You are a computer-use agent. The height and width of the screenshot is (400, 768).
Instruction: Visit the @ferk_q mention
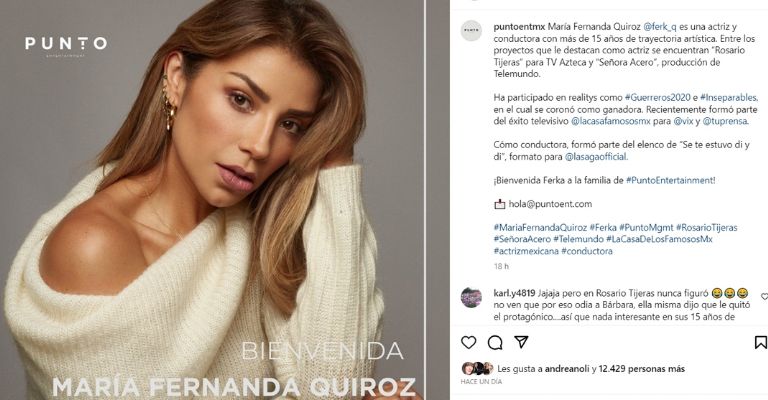(660, 26)
